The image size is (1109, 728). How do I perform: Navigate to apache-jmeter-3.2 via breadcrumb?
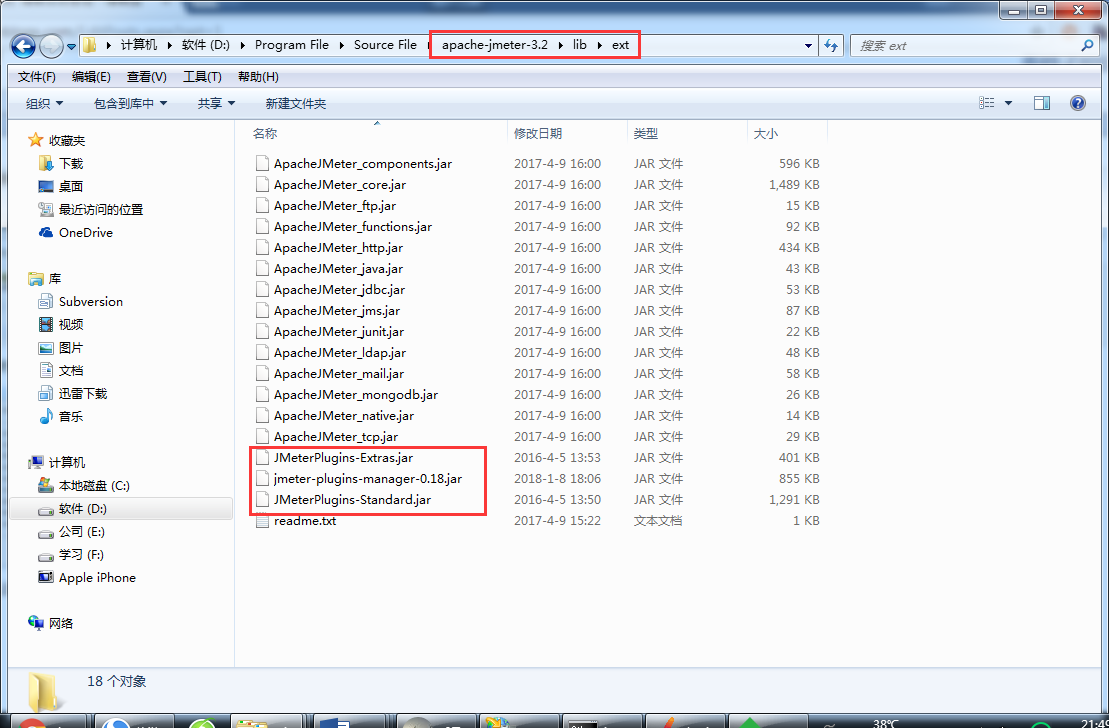click(x=494, y=44)
